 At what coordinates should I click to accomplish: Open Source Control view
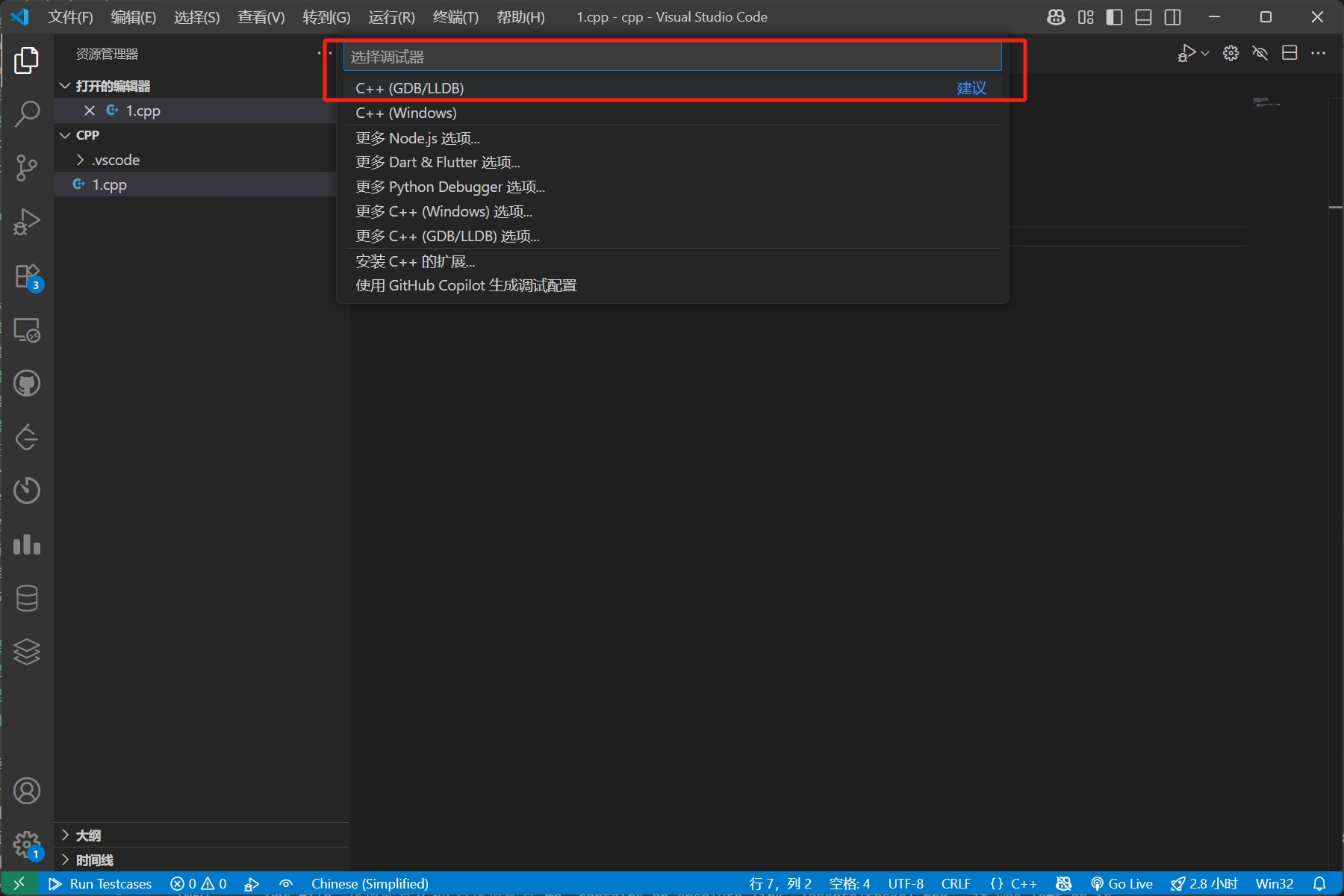tap(27, 168)
